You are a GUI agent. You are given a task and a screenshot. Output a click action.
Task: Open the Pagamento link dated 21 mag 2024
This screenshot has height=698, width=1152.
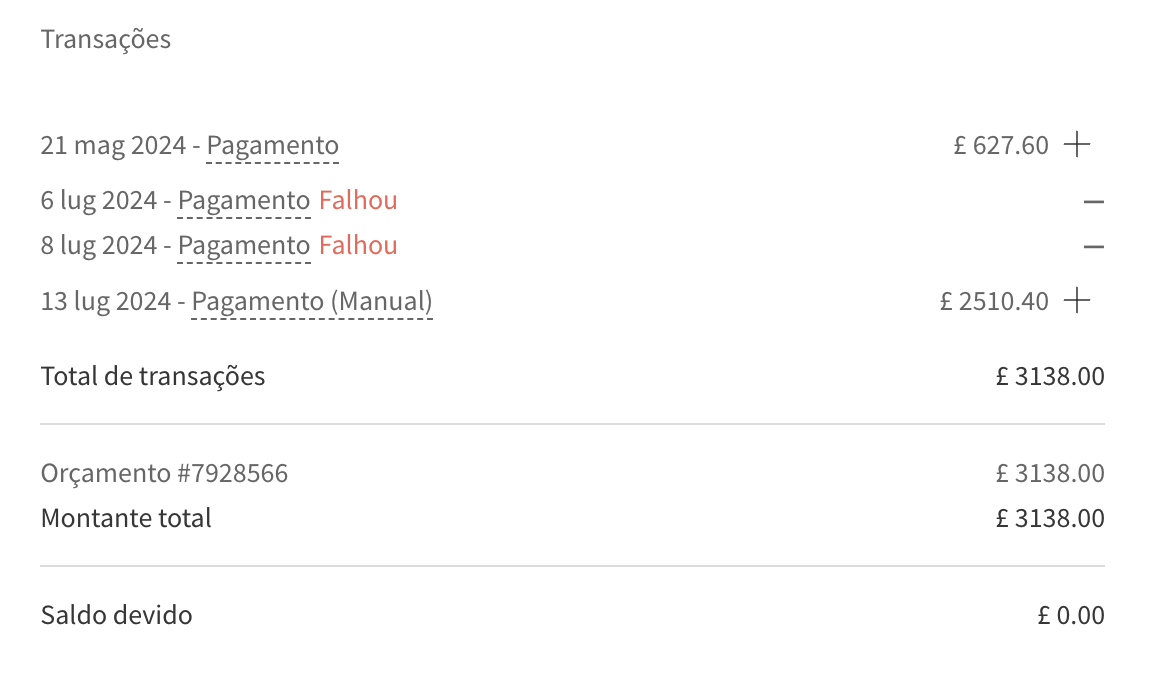[272, 145]
